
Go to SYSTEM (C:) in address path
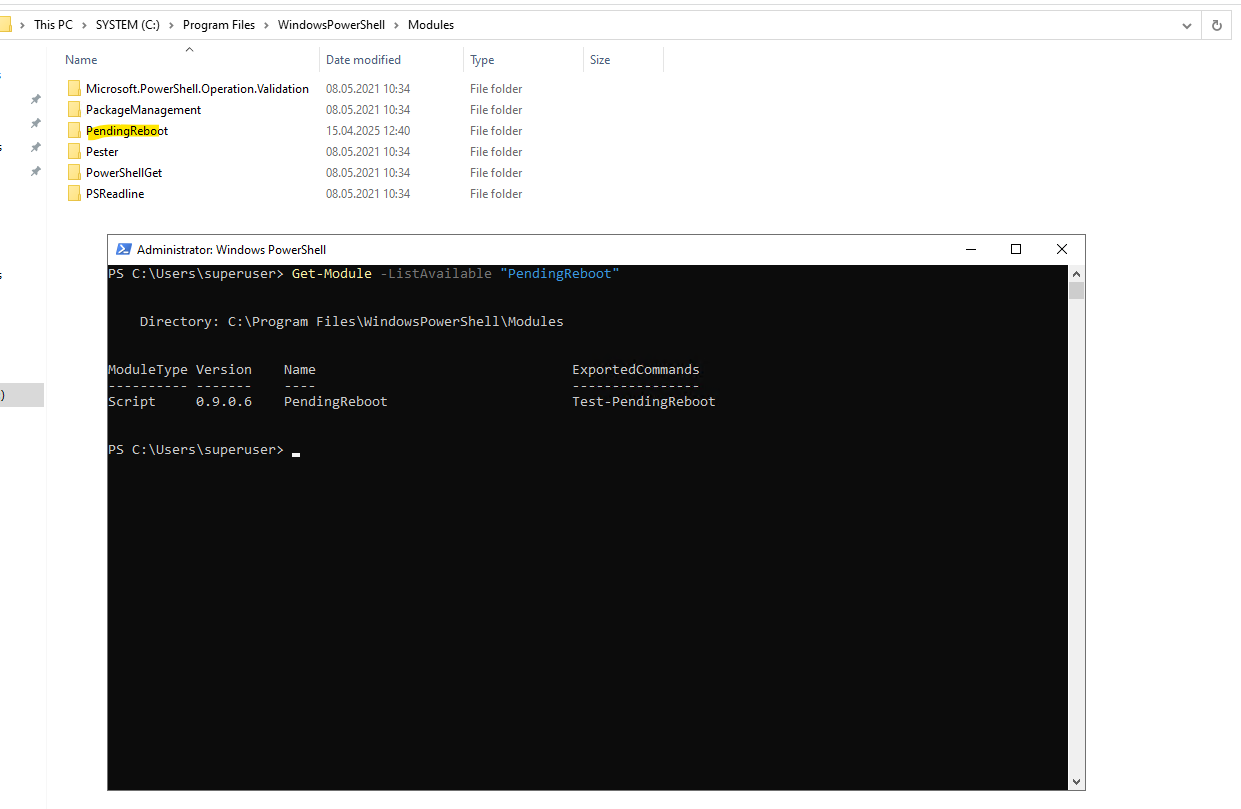coord(127,25)
